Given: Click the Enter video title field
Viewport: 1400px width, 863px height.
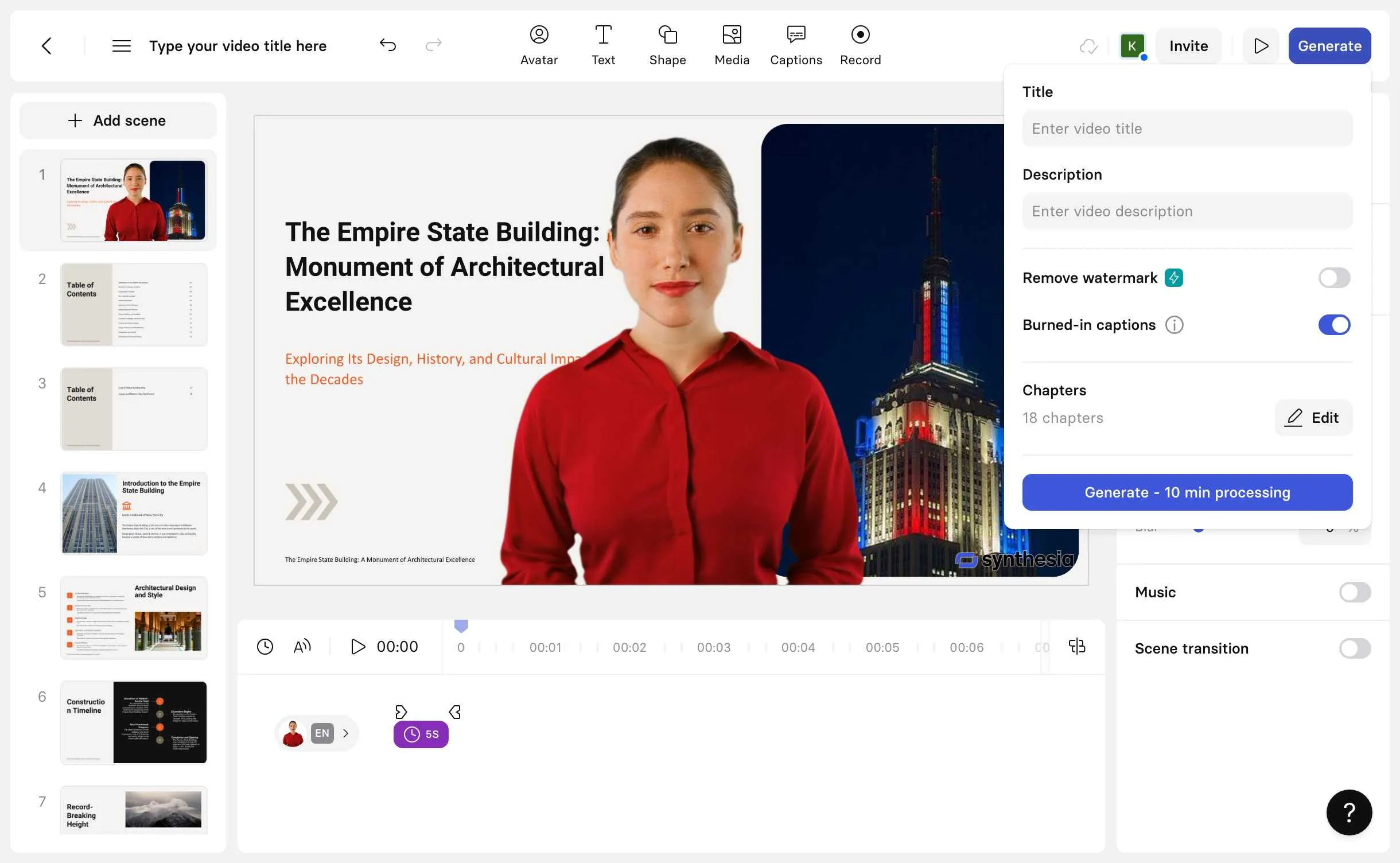Looking at the screenshot, I should (x=1187, y=129).
